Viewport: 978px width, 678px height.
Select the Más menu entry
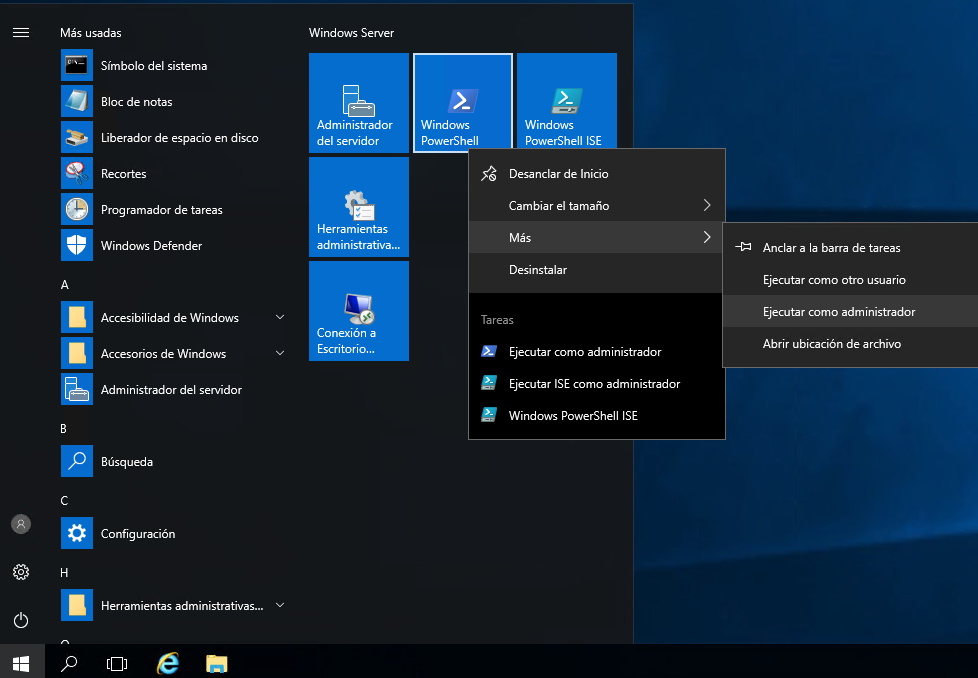(x=597, y=238)
